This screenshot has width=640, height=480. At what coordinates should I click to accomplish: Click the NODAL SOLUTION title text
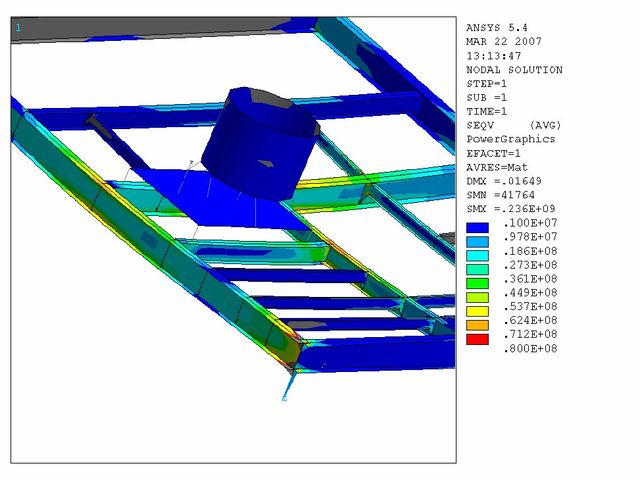pos(514,70)
